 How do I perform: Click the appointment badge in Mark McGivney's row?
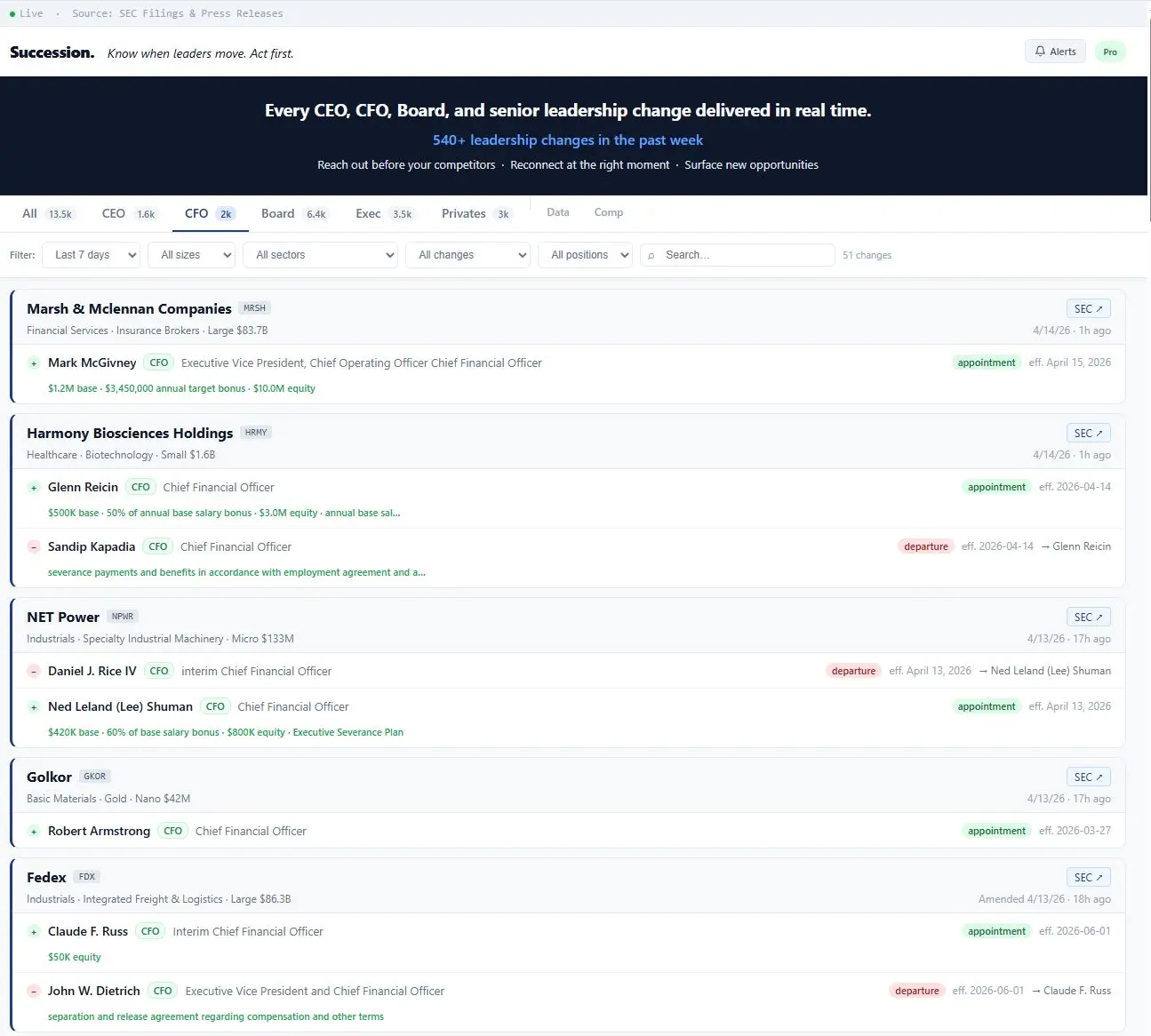point(987,363)
